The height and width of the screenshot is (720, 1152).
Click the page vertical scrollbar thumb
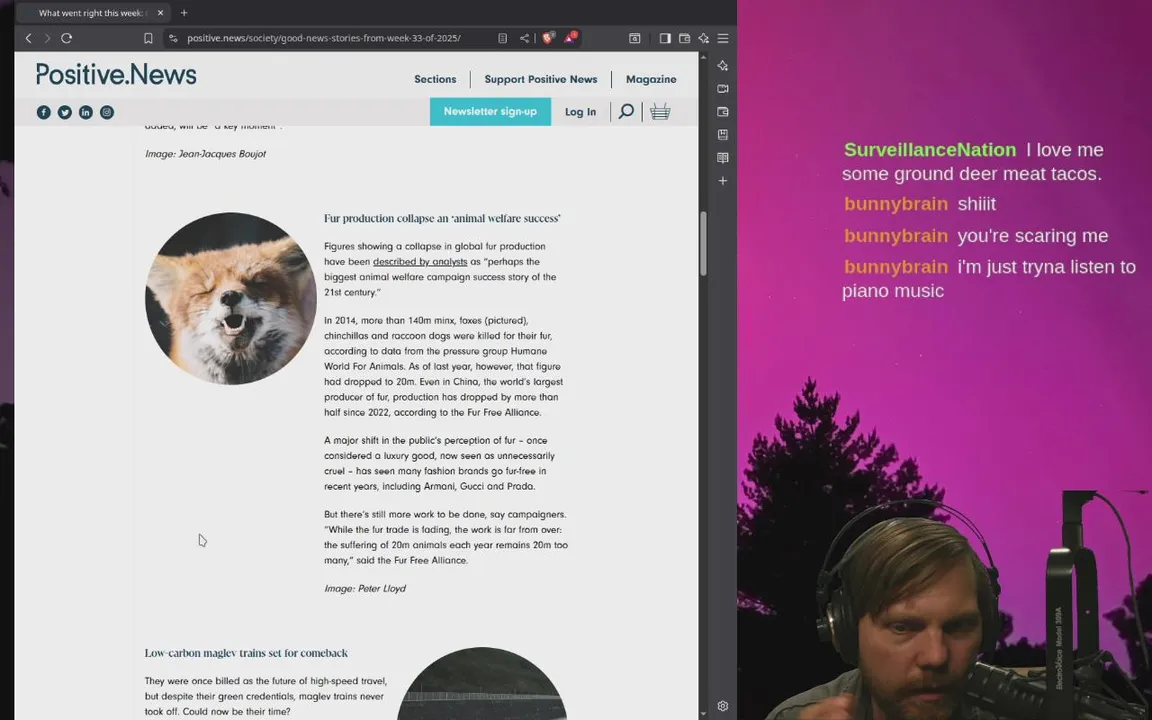pyautogui.click(x=703, y=244)
